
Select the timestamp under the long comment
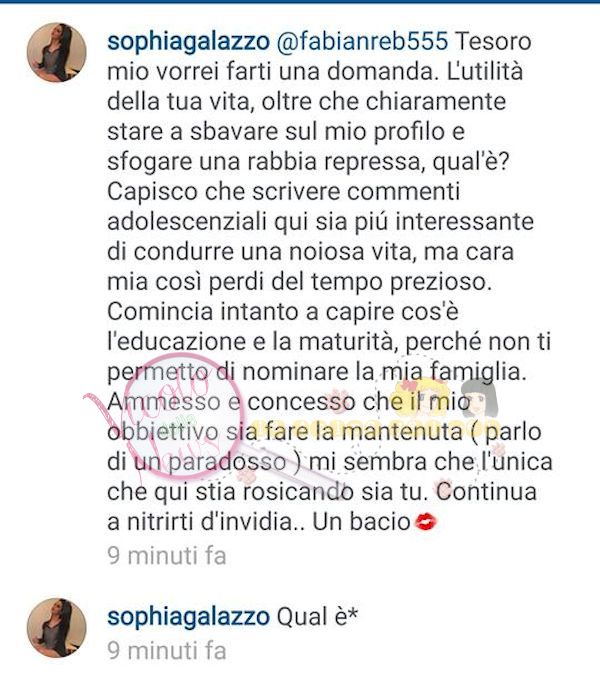coord(167,555)
